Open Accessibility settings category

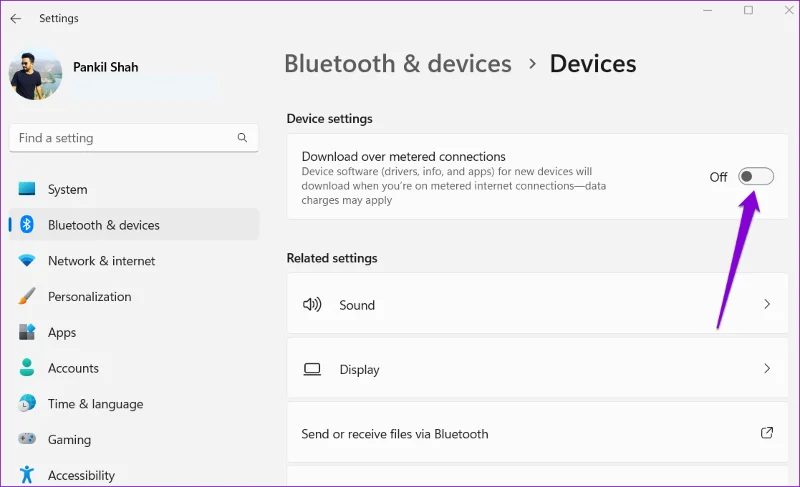134,475
